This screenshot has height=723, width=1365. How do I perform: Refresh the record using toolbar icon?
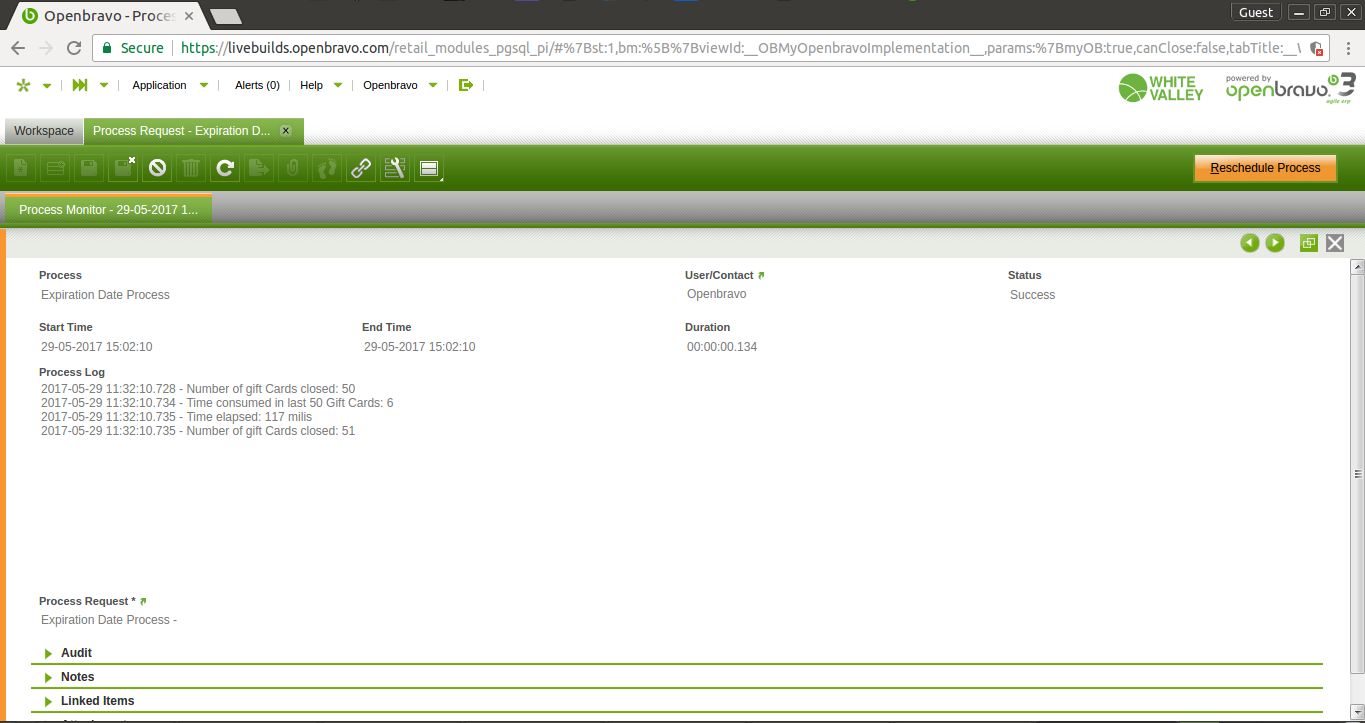tap(225, 168)
